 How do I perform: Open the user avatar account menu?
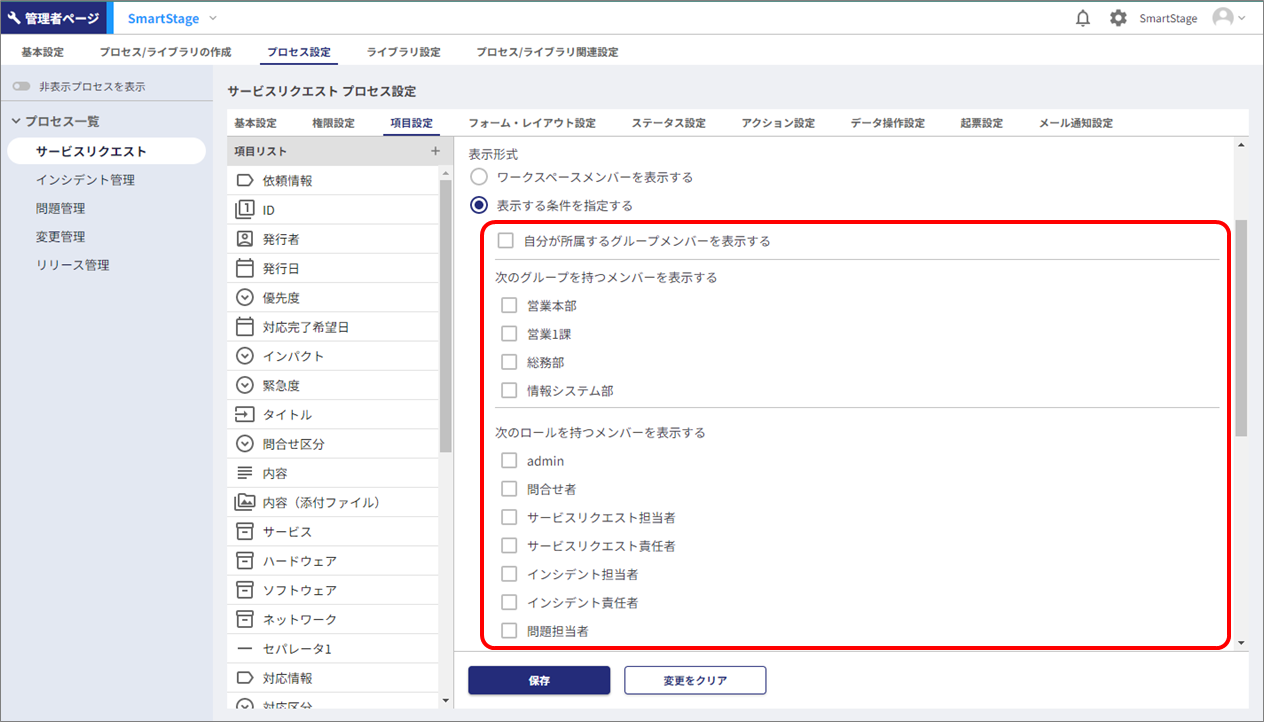(1228, 18)
